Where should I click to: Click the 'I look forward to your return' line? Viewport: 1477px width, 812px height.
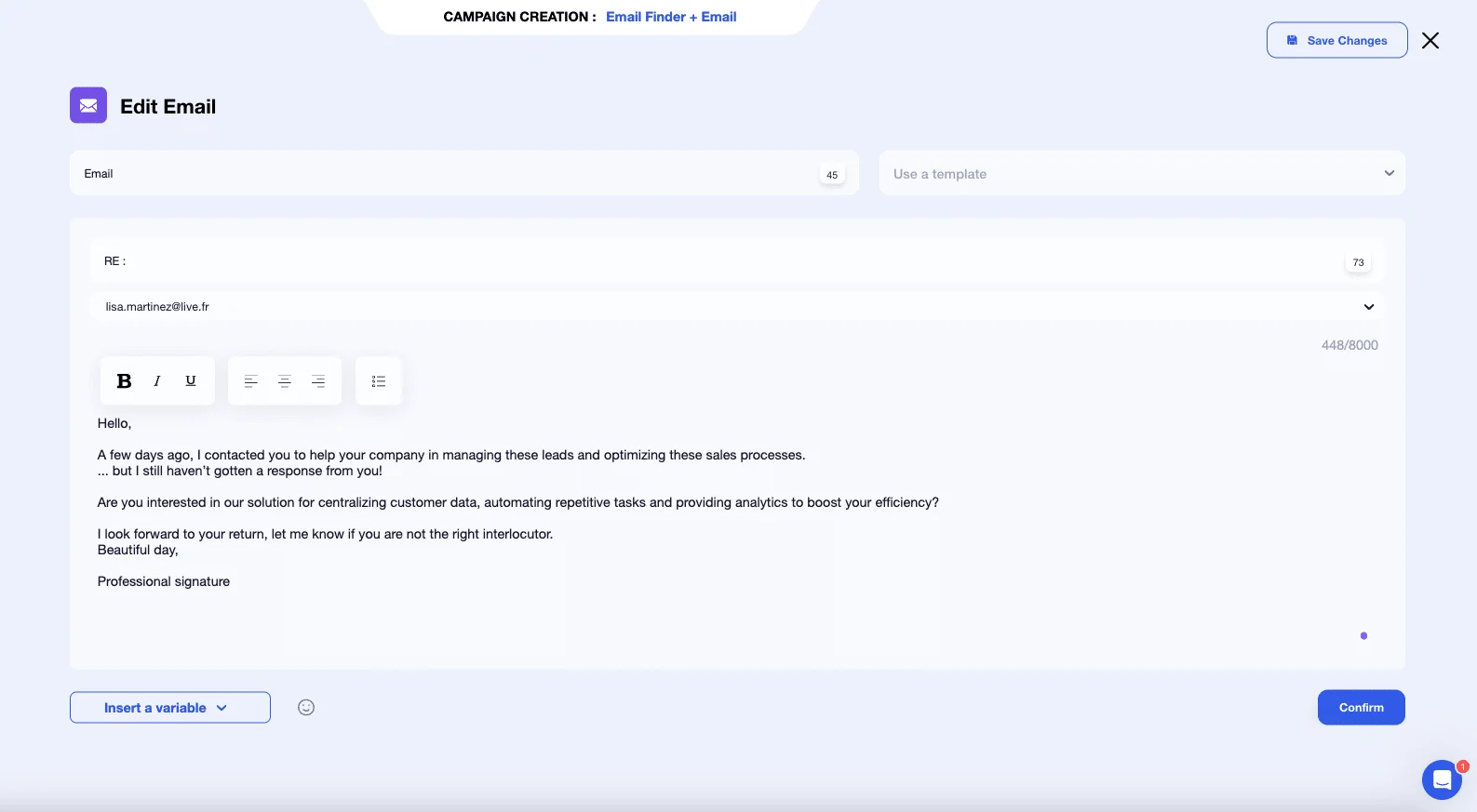pyautogui.click(x=326, y=535)
